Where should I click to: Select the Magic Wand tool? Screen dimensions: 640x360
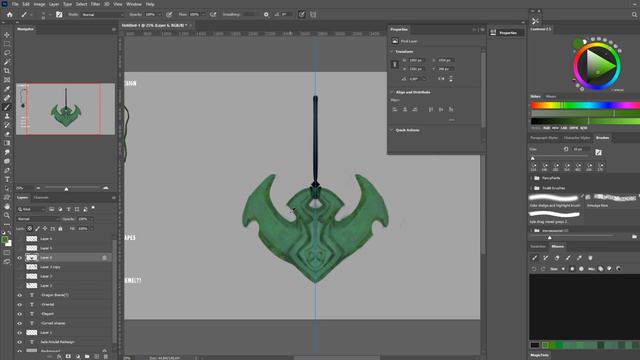[7, 62]
